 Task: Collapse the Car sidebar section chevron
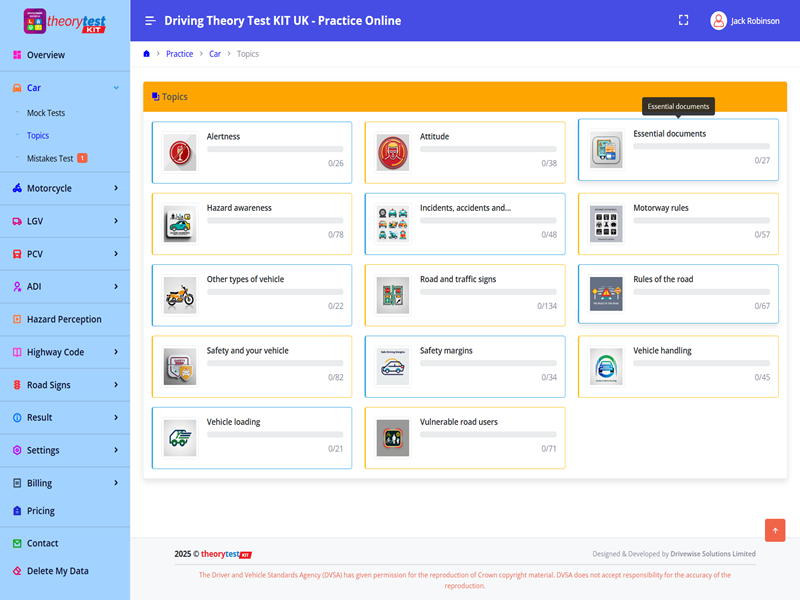116,88
